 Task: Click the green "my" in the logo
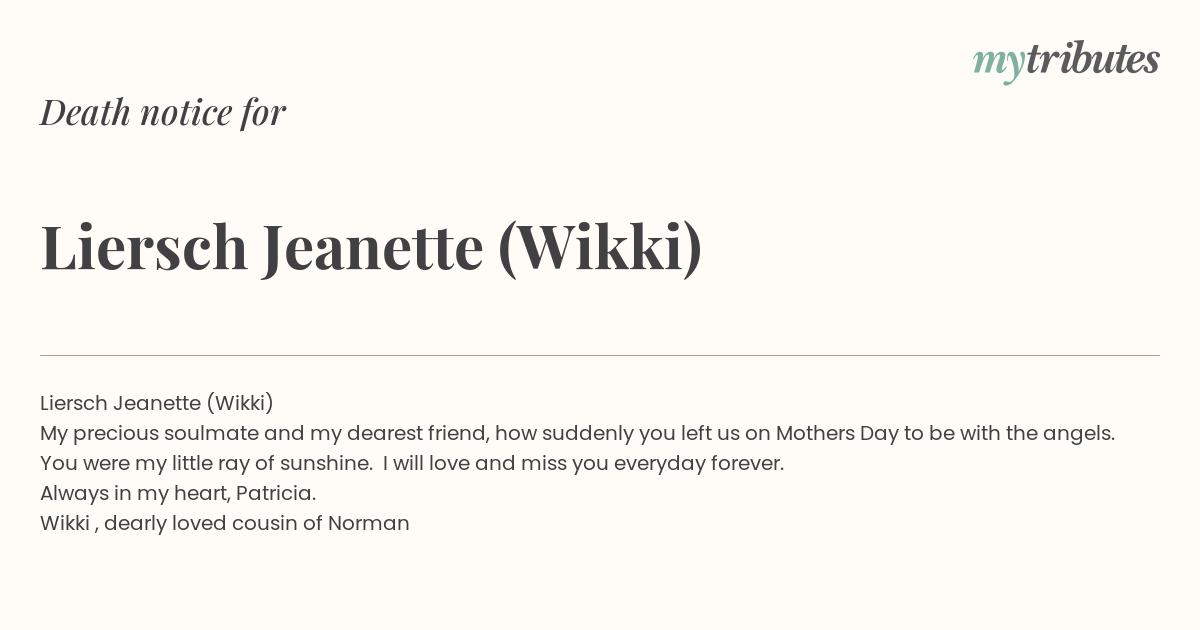(999, 65)
